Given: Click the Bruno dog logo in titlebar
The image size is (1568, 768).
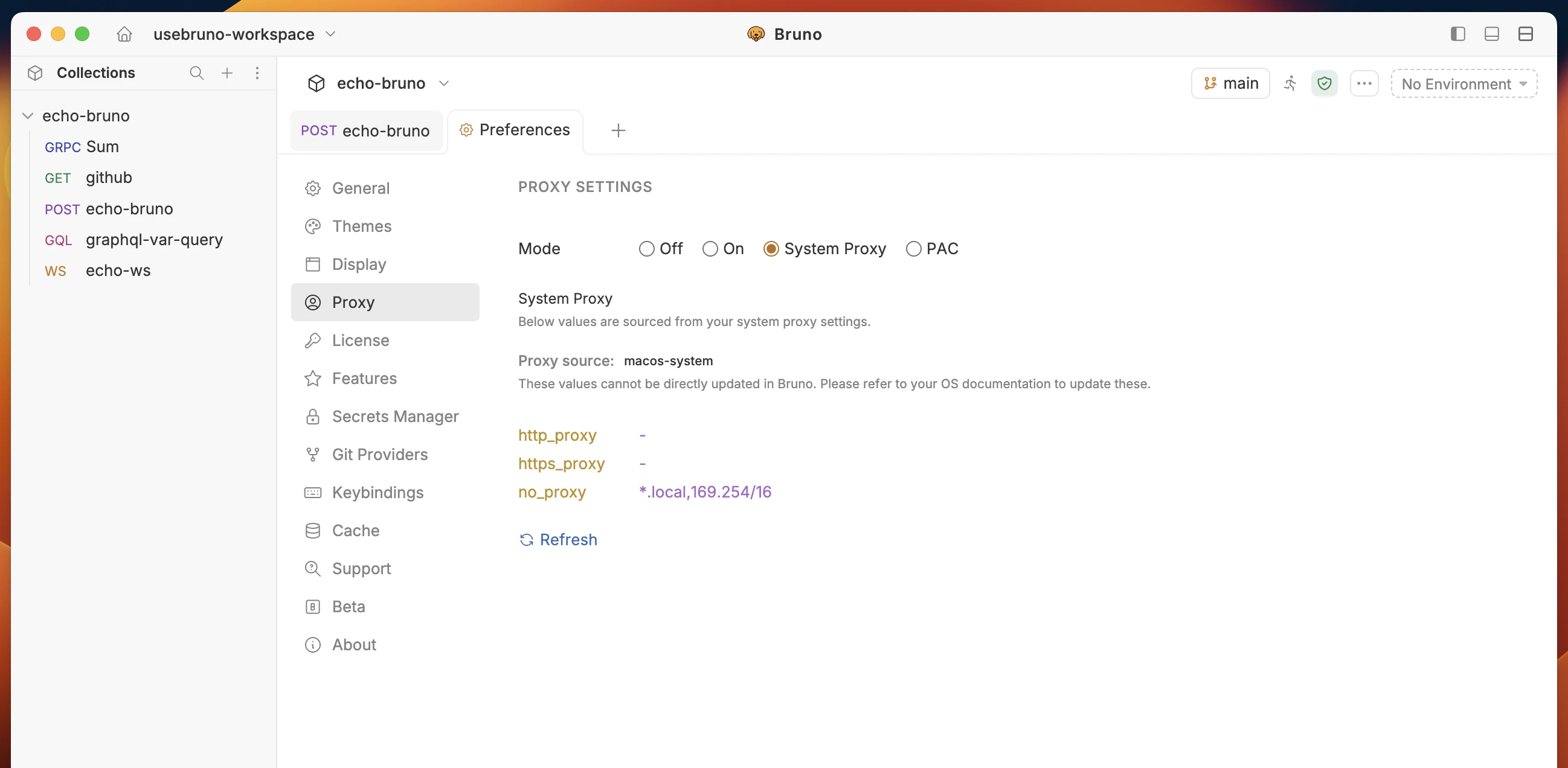Looking at the screenshot, I should point(756,34).
